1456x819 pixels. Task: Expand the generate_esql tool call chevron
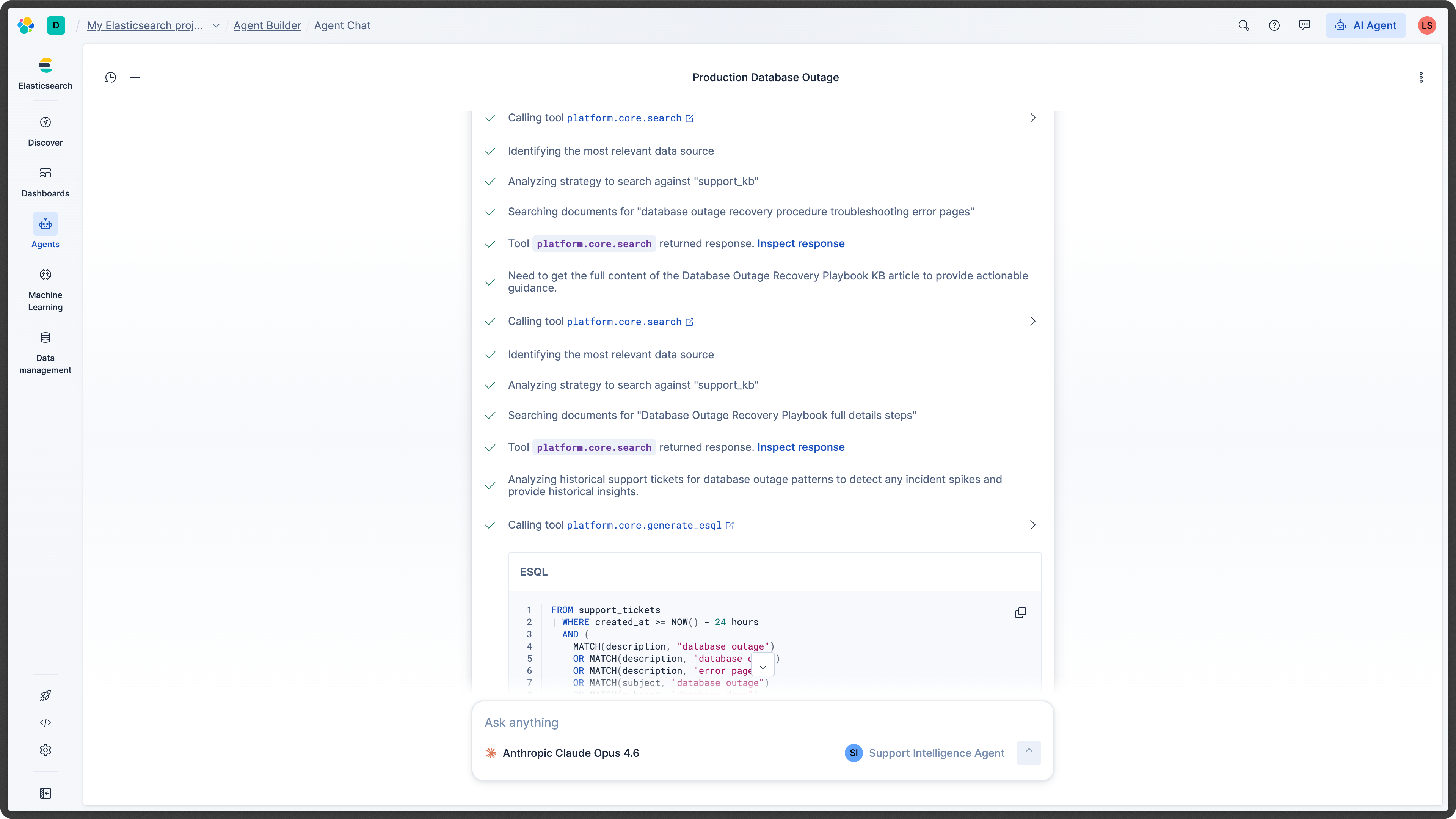coord(1032,525)
